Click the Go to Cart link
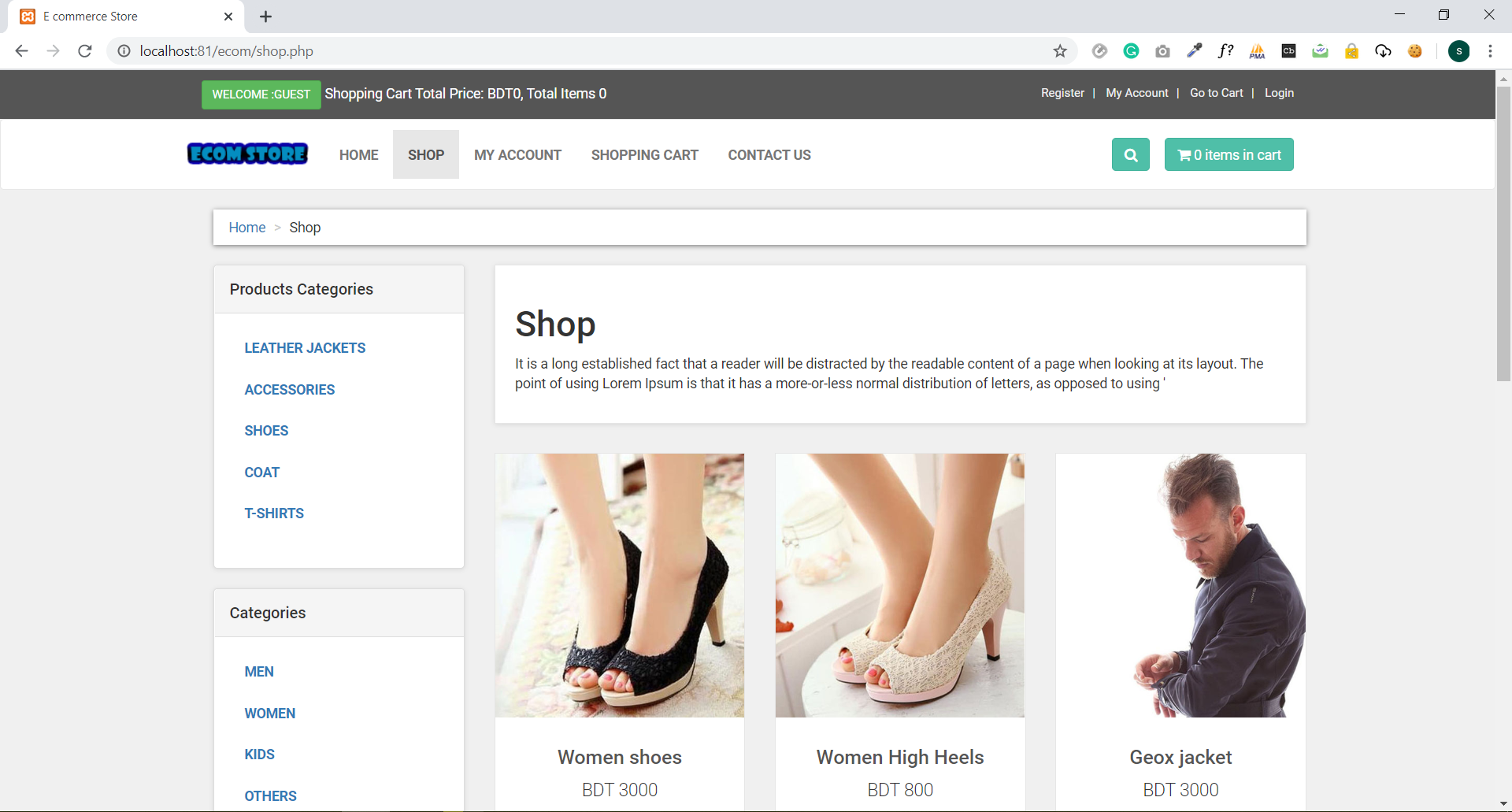 (x=1216, y=93)
